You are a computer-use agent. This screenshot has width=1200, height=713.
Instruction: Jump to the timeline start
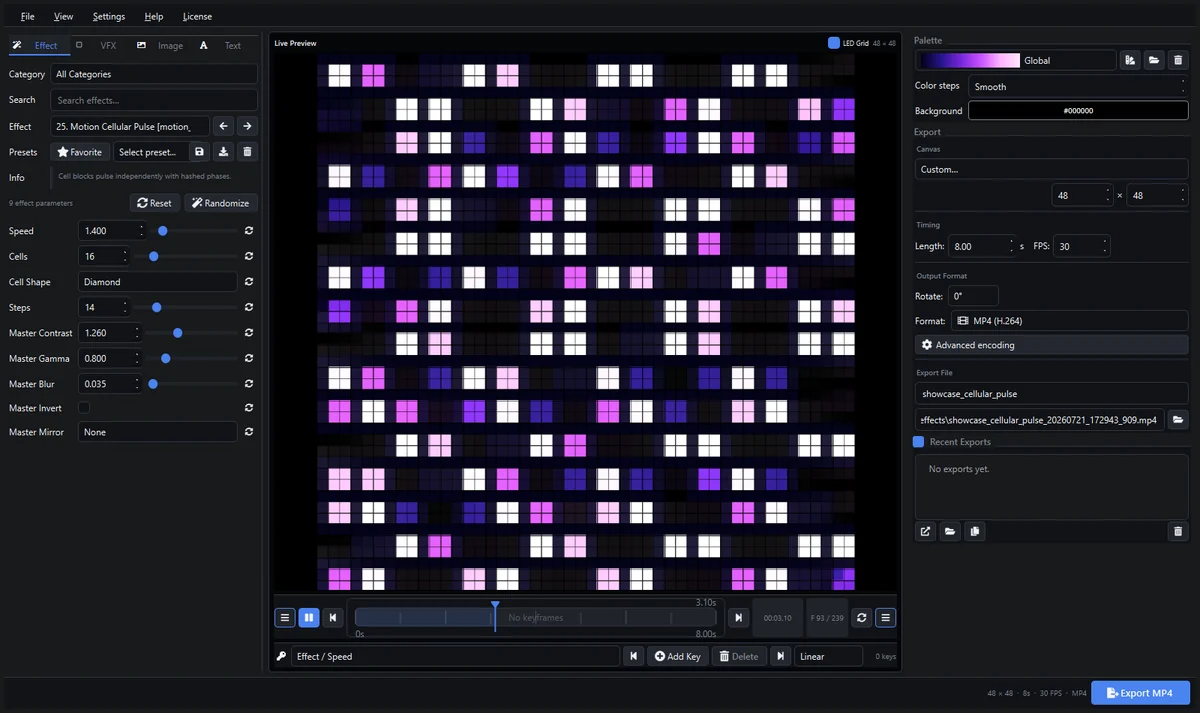point(333,618)
